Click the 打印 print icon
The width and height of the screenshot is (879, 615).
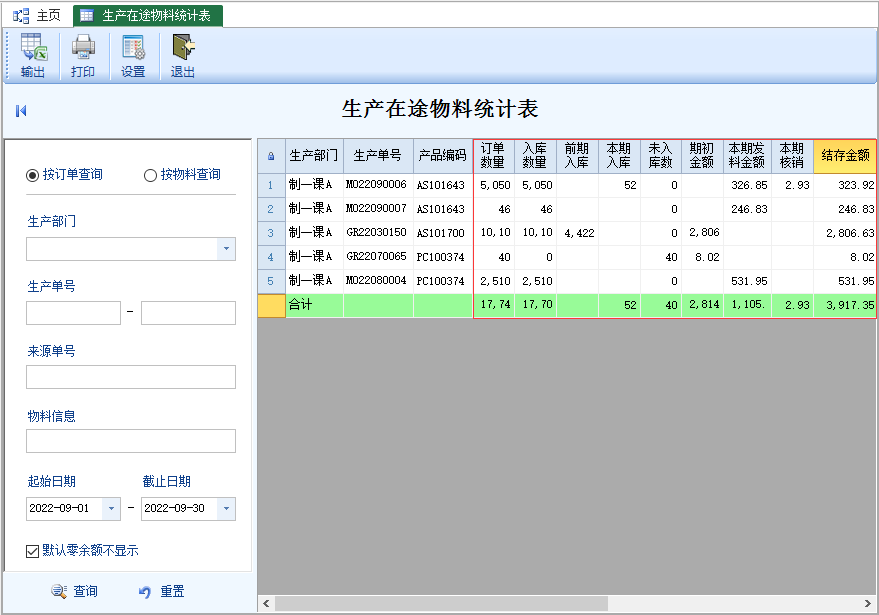click(83, 56)
